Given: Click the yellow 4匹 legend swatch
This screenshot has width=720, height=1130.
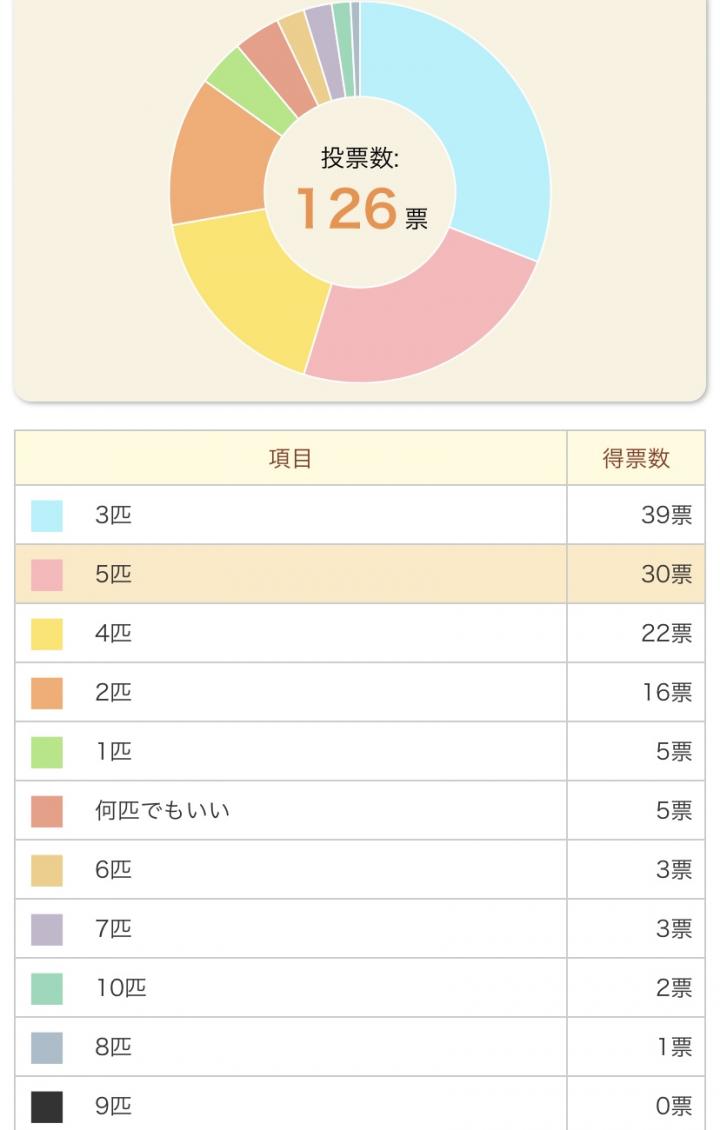Looking at the screenshot, I should [x=47, y=634].
